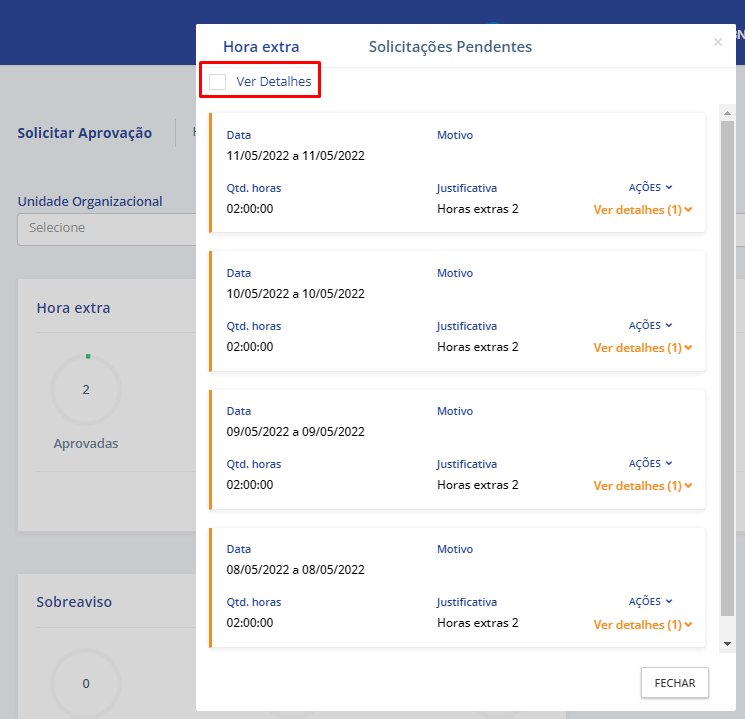Select the Solicitar Aprovação heading link
The image size is (745, 719).
point(85,133)
